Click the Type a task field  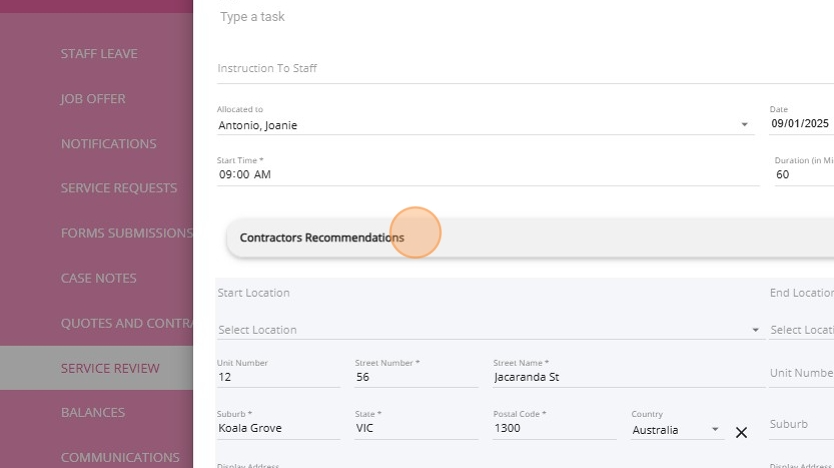coord(500,17)
